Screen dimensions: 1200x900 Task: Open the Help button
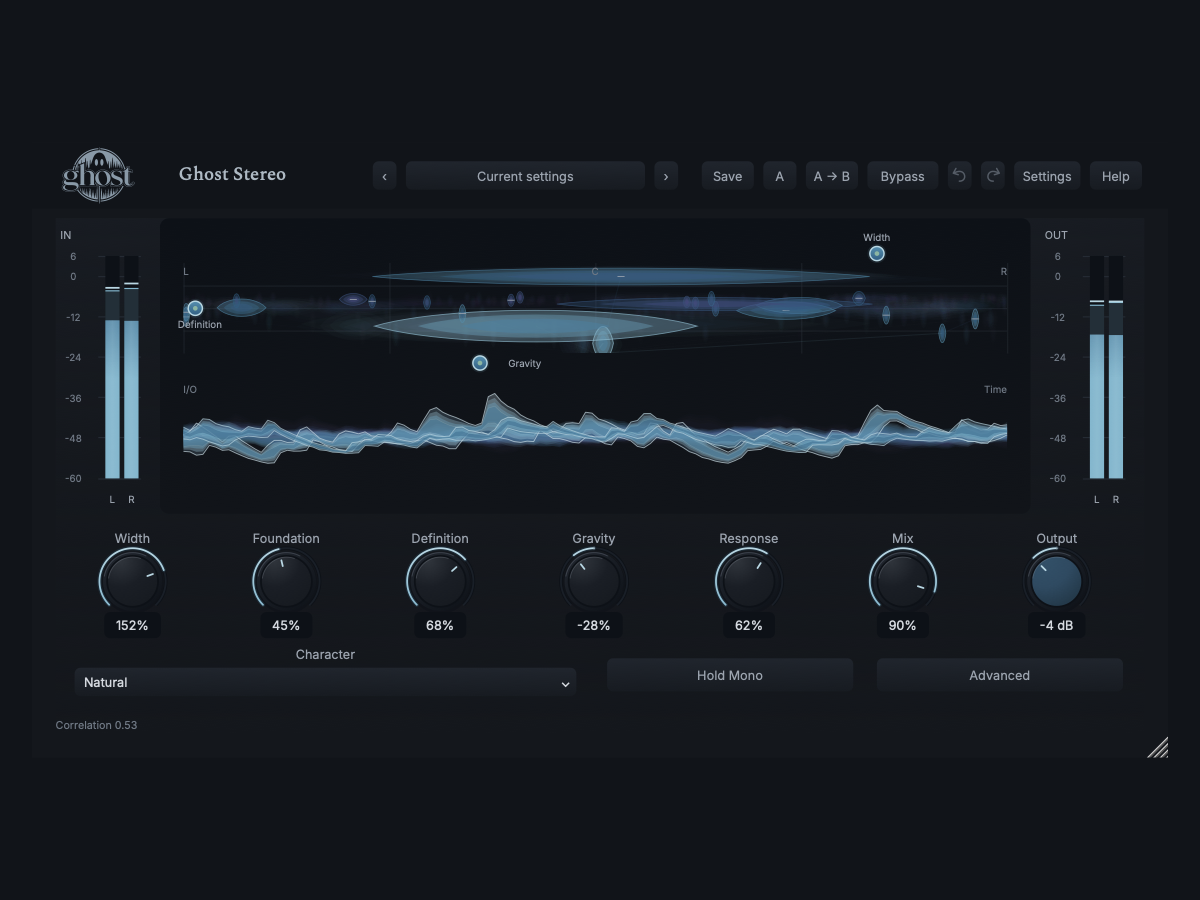[1115, 176]
